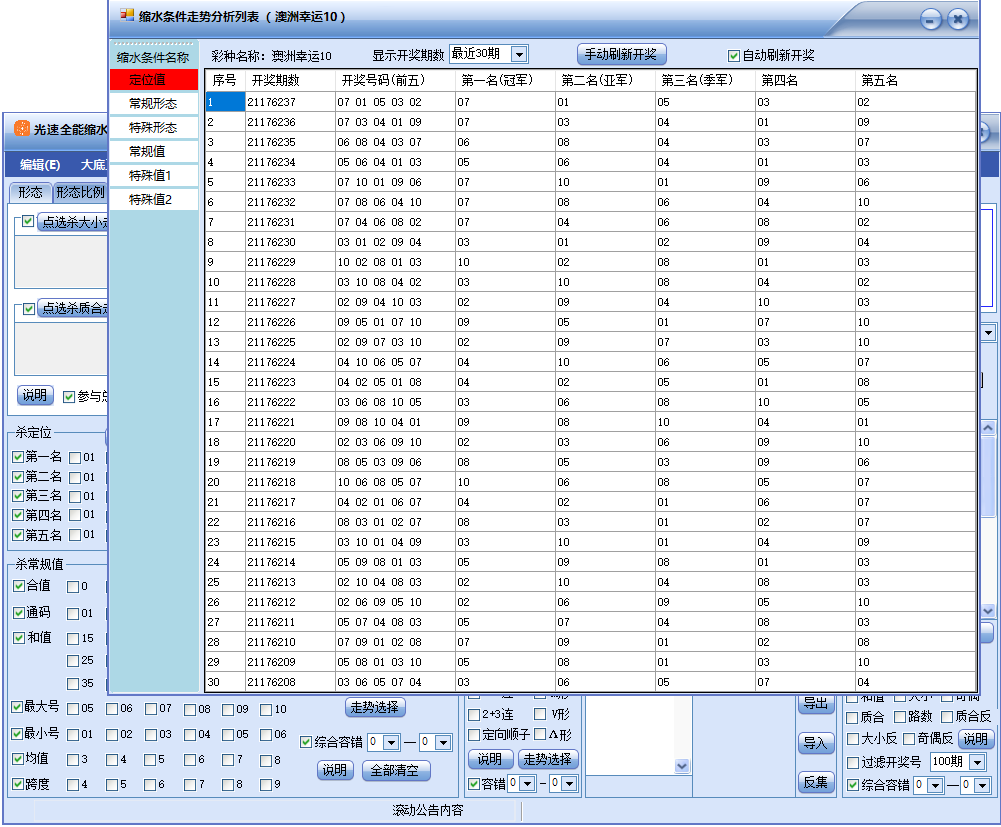Click the orange 光速全能缩水 app icon
Viewport: 1001px width, 827px height.
(x=21, y=128)
